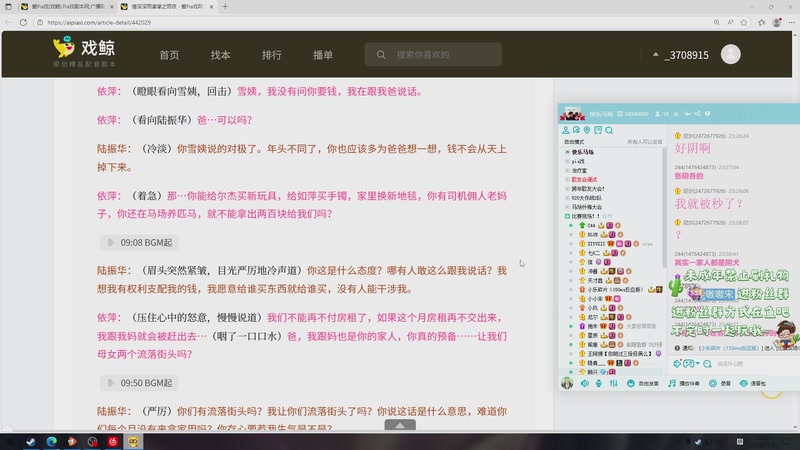Click the address bar URL
The height and width of the screenshot is (450, 800).
click(99, 22)
